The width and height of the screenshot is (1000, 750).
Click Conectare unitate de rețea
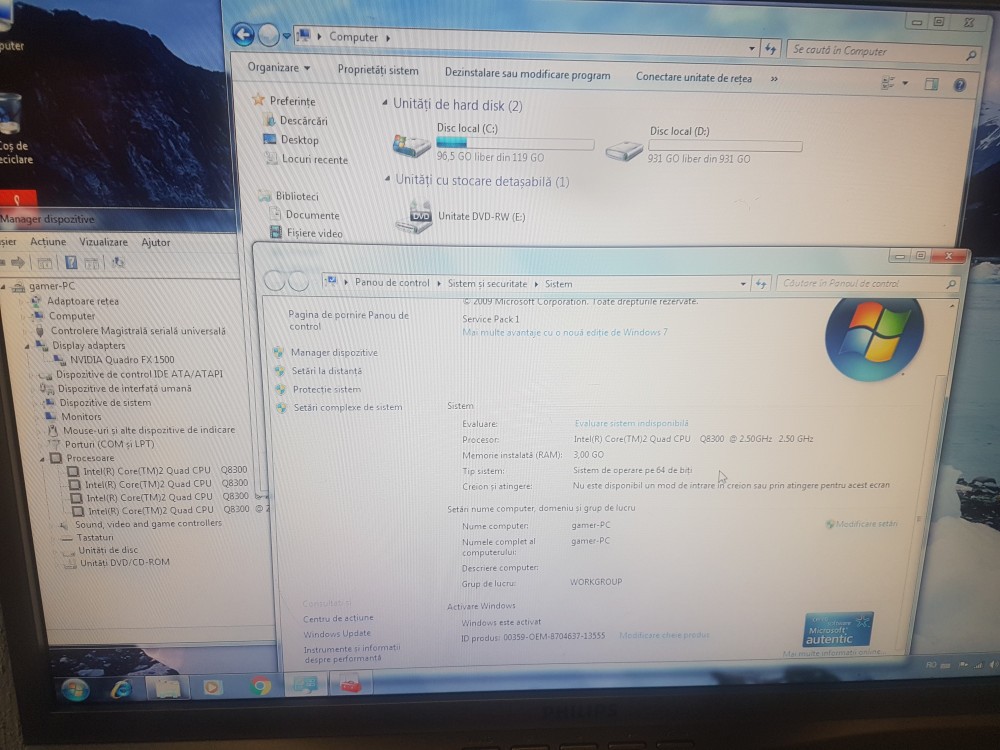(694, 78)
